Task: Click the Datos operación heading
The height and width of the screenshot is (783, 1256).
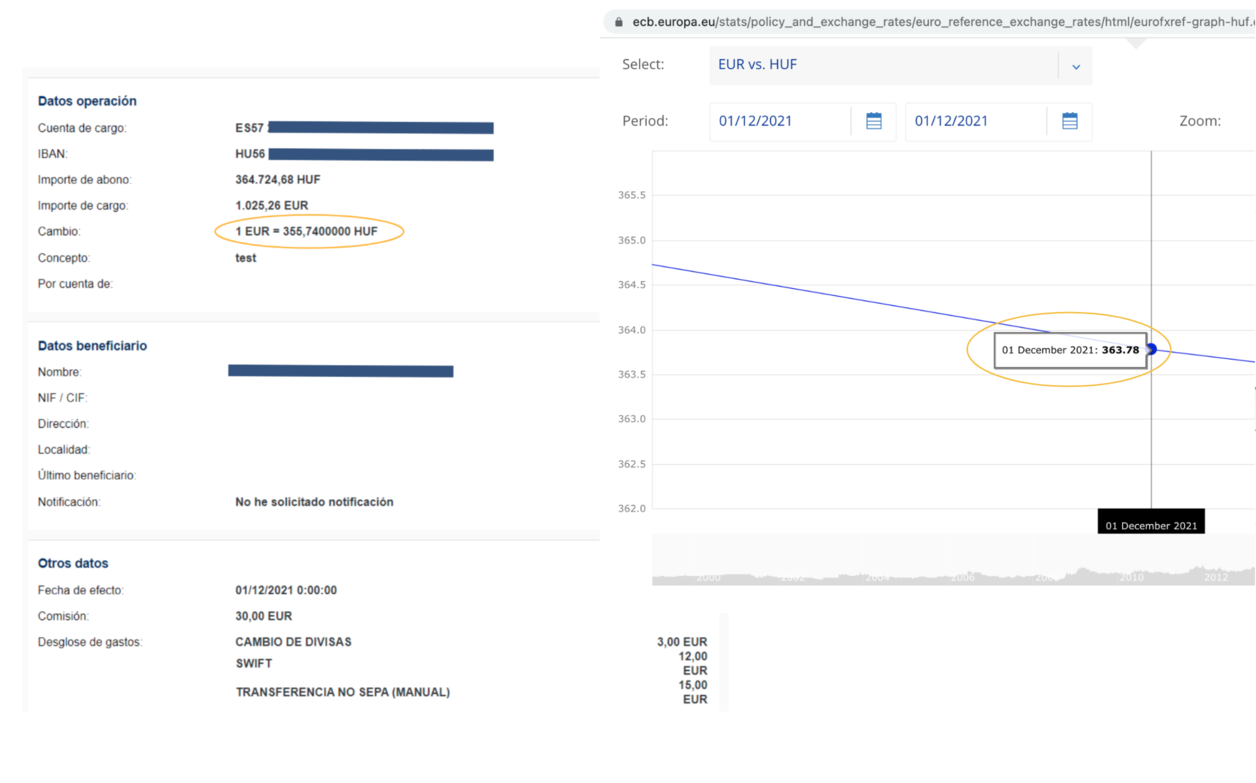Action: point(87,101)
